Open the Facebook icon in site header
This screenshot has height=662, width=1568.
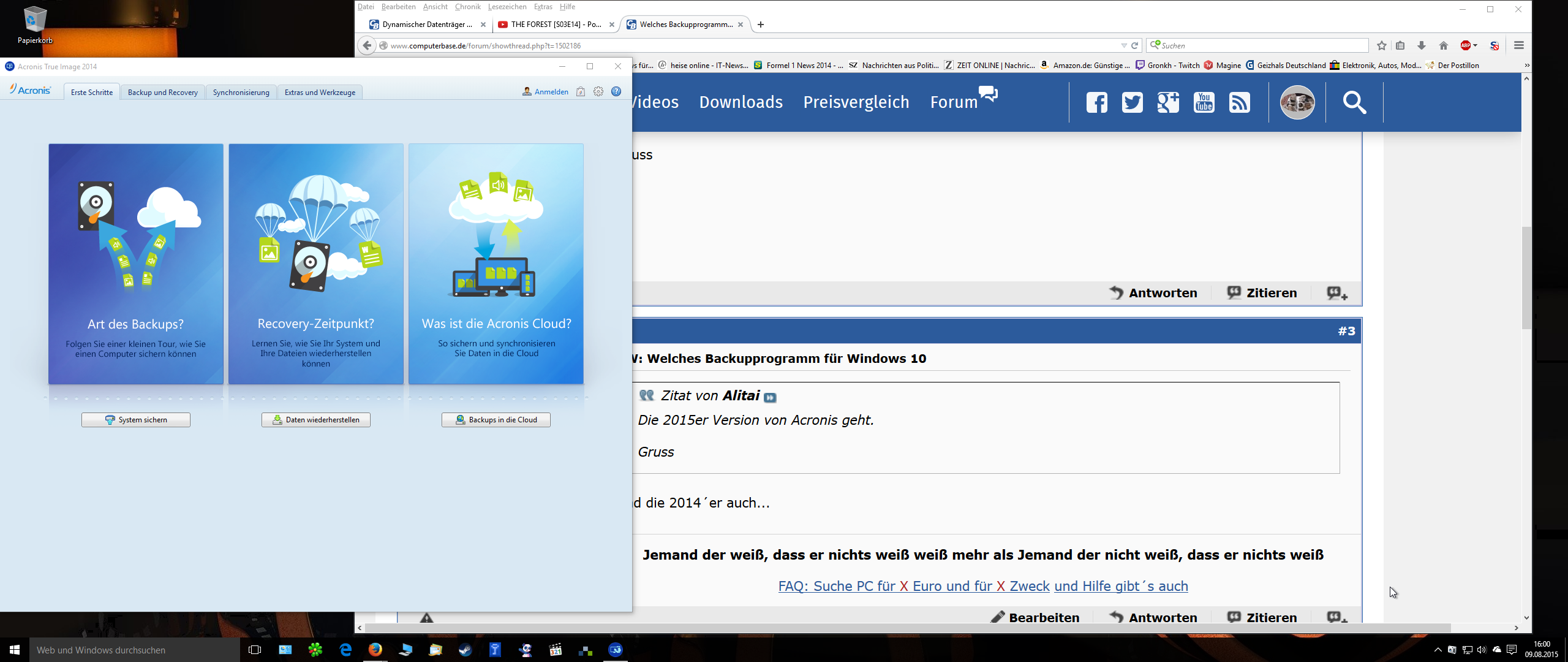pyautogui.click(x=1096, y=102)
